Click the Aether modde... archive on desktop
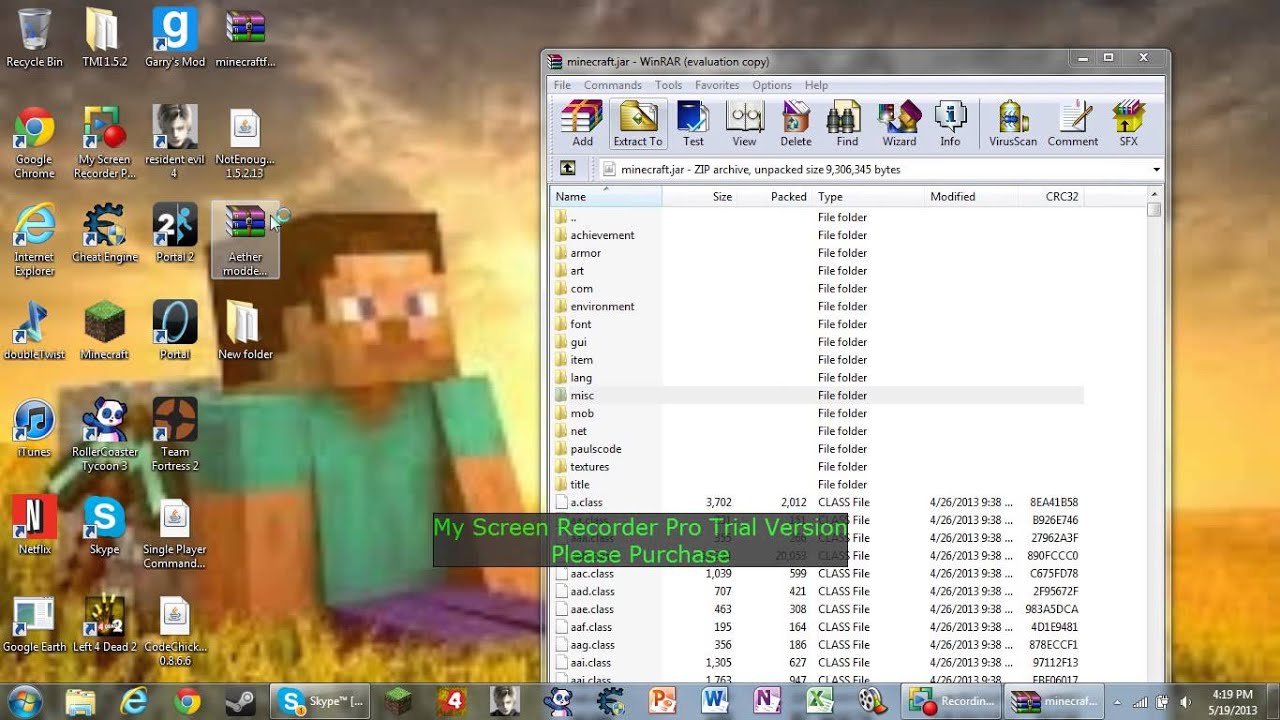 click(x=245, y=240)
